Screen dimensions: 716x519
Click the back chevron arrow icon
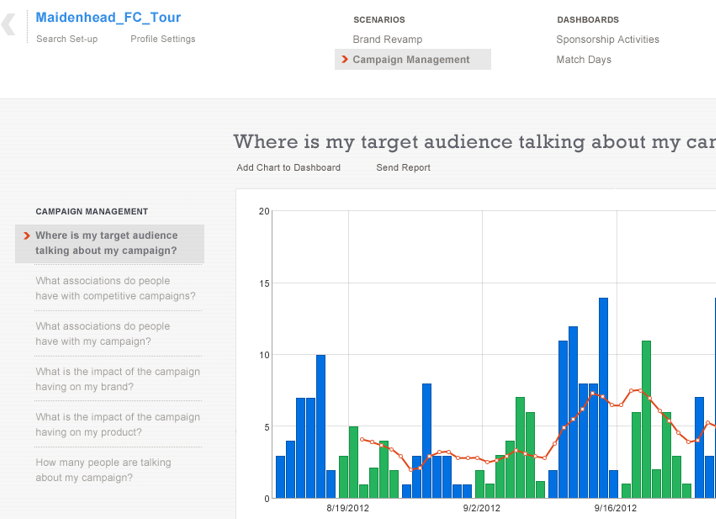click(8, 25)
